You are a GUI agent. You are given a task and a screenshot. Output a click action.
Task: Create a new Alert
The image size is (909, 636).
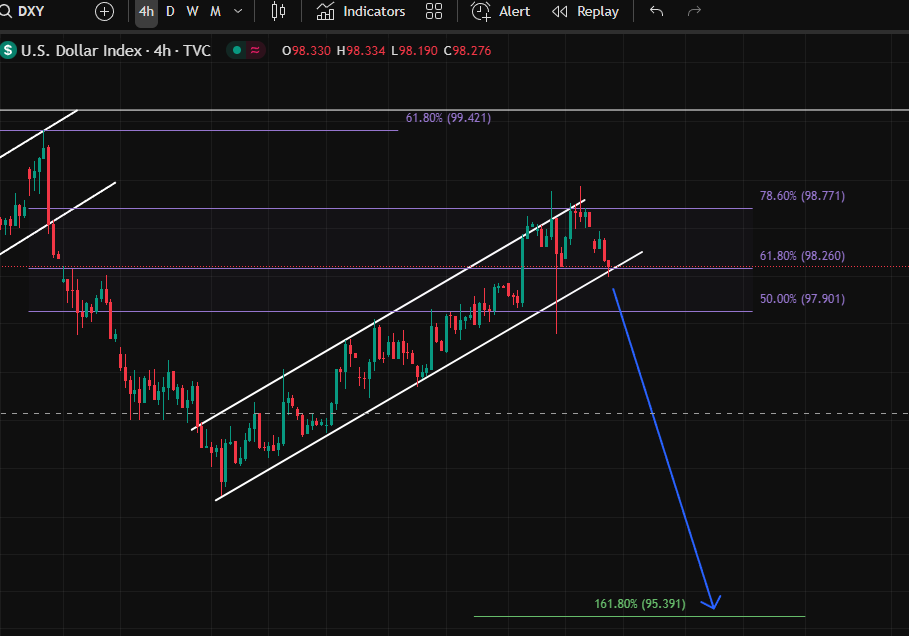(500, 12)
